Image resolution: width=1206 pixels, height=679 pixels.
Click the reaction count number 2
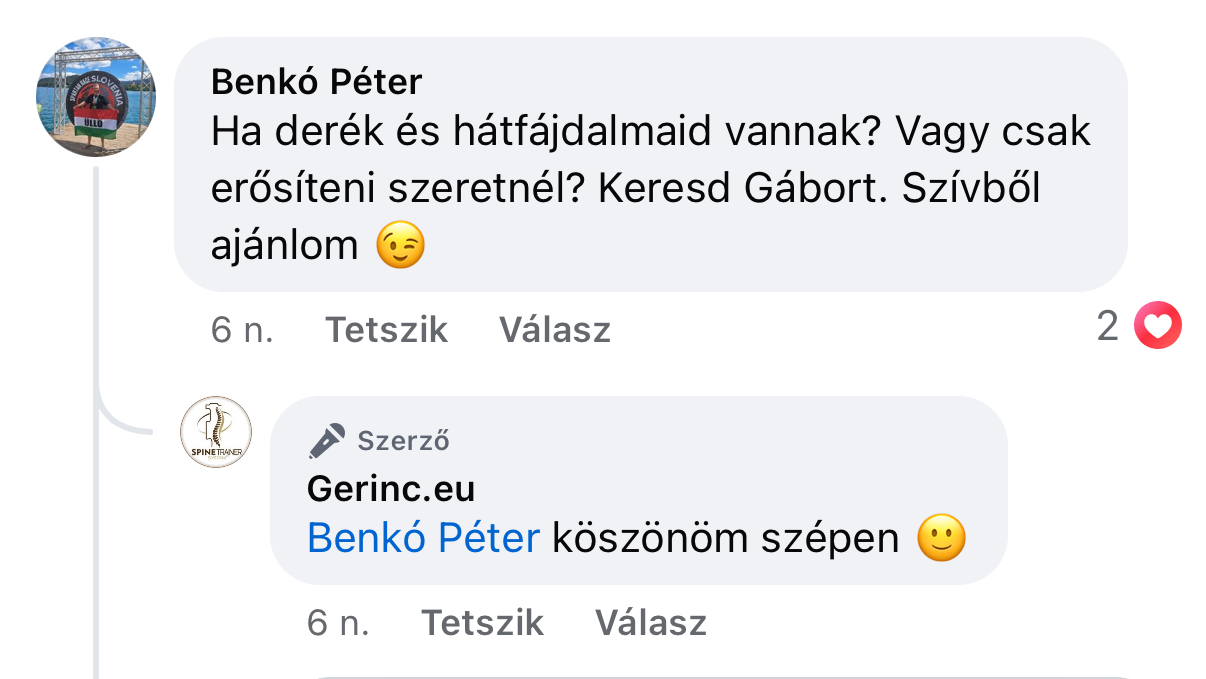pos(1107,327)
